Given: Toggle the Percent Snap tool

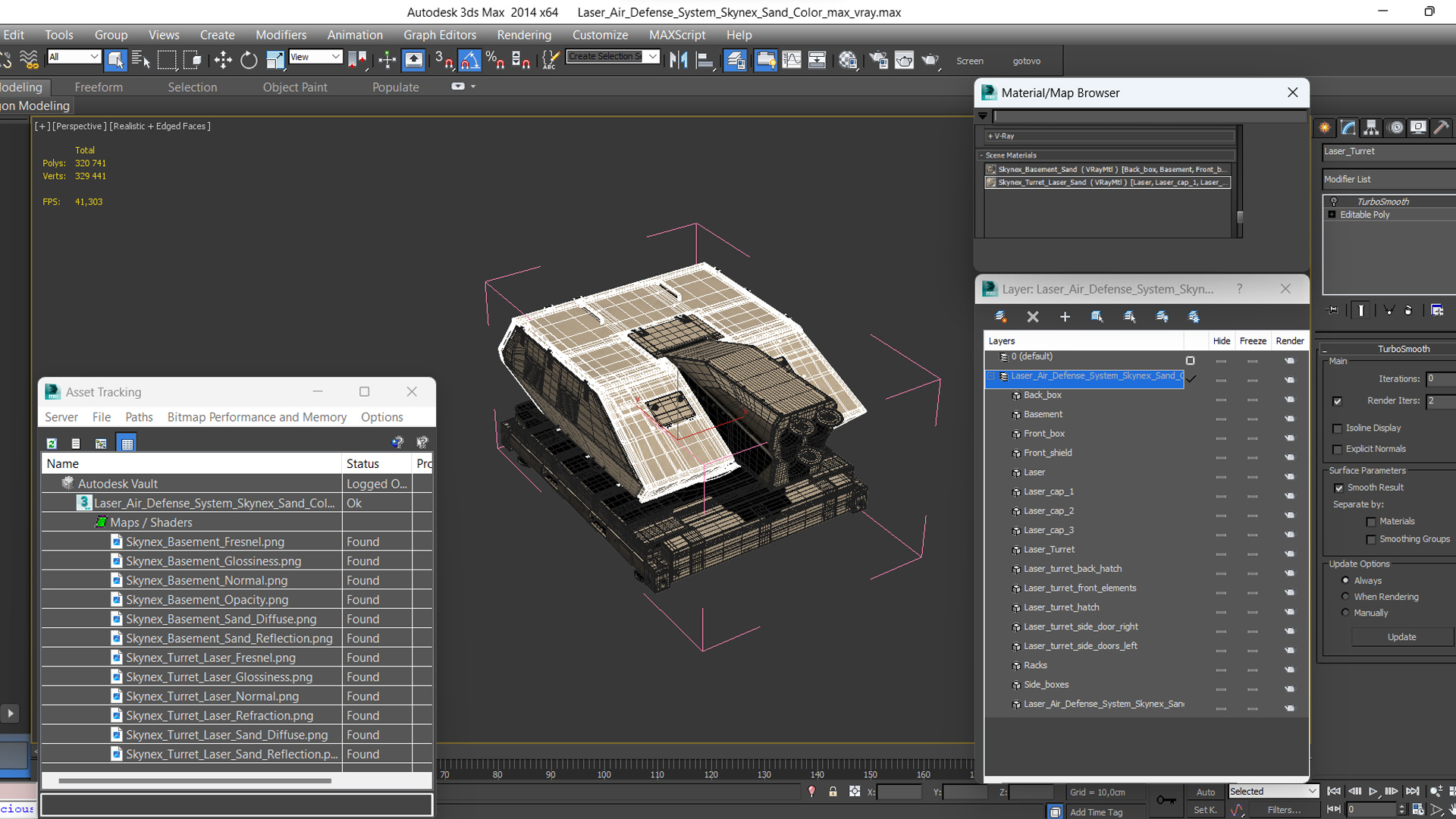Looking at the screenshot, I should point(495,60).
